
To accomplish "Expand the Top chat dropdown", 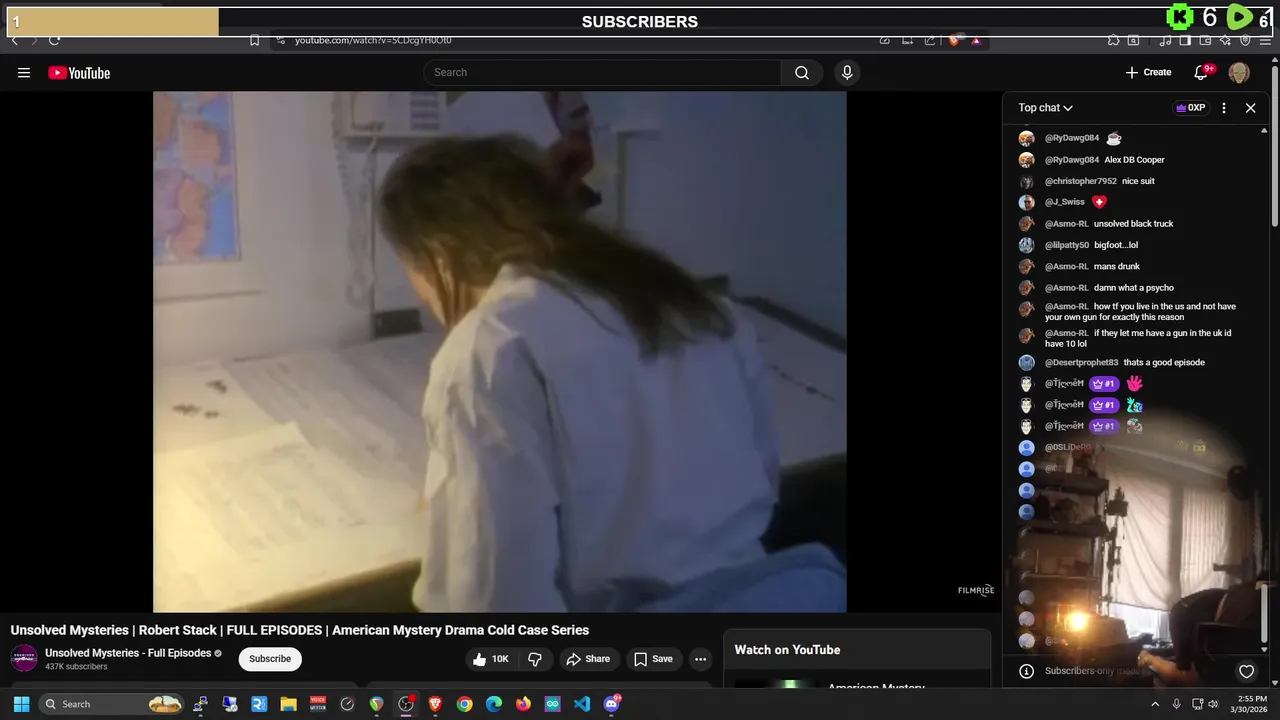I will coord(1046,108).
